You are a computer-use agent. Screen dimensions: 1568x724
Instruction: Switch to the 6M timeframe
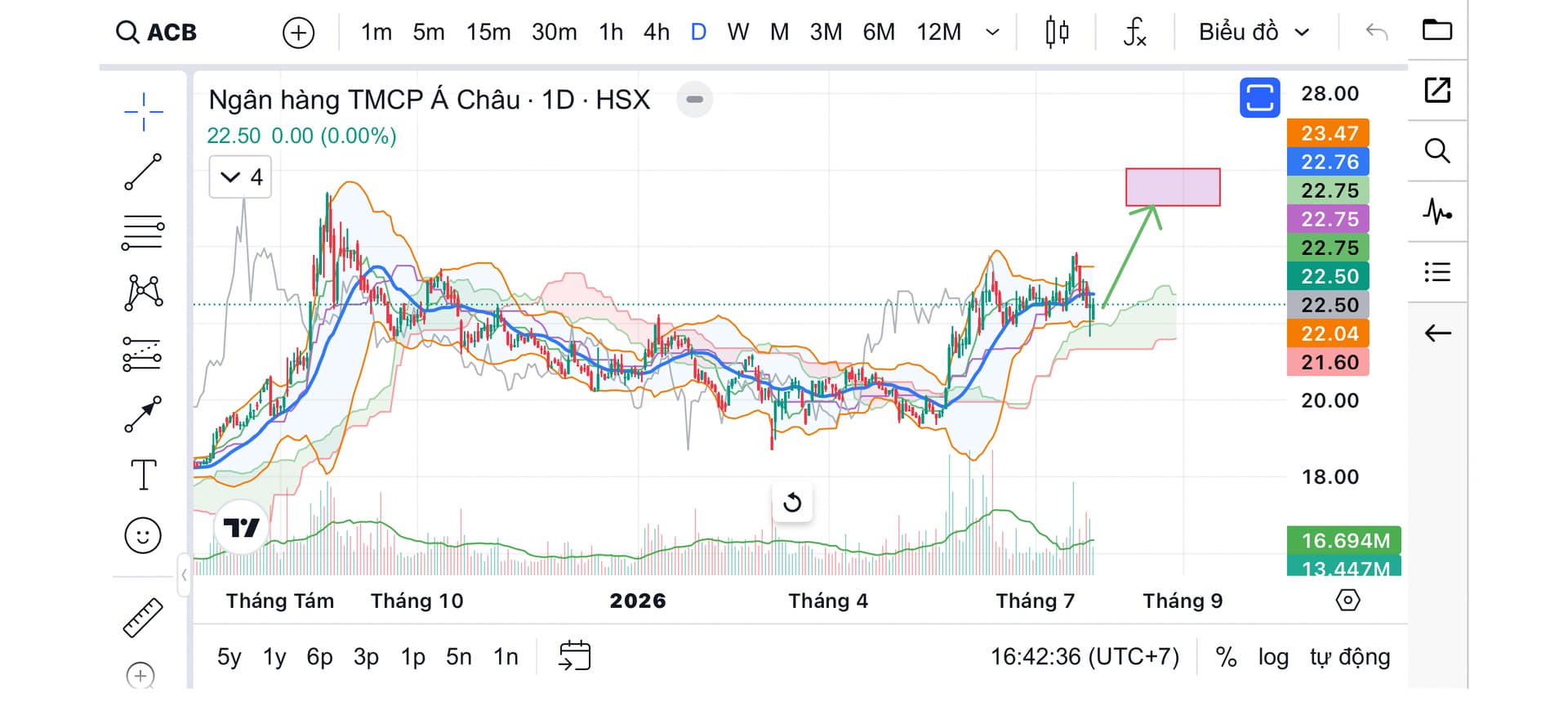click(879, 33)
